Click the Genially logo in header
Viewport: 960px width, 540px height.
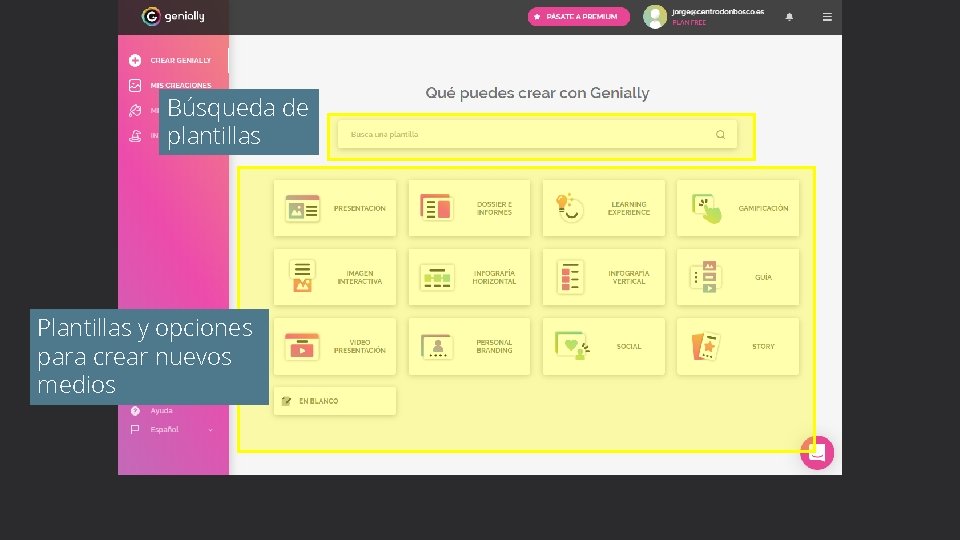tap(173, 17)
